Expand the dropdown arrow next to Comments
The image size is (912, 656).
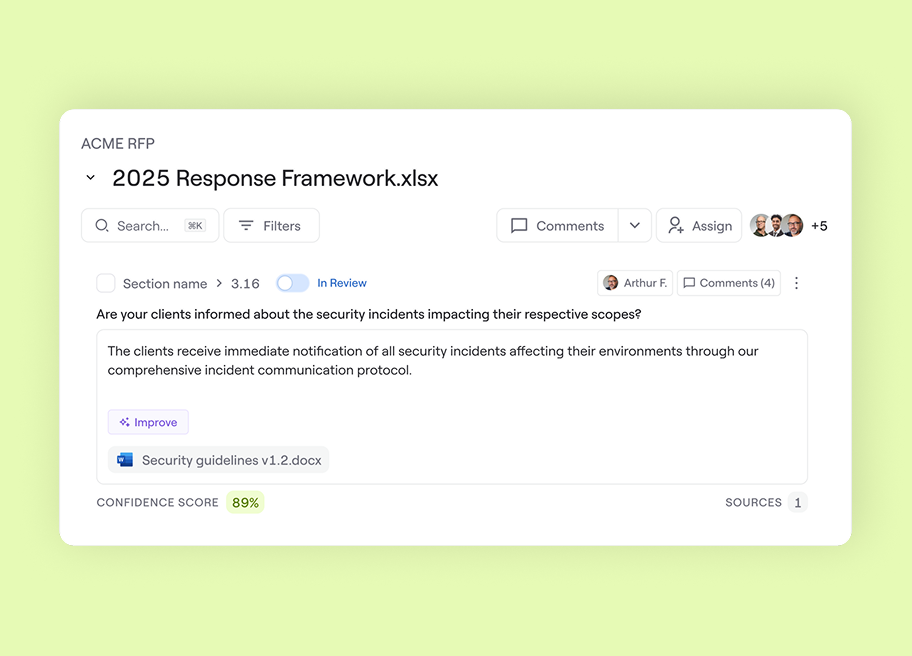point(634,225)
